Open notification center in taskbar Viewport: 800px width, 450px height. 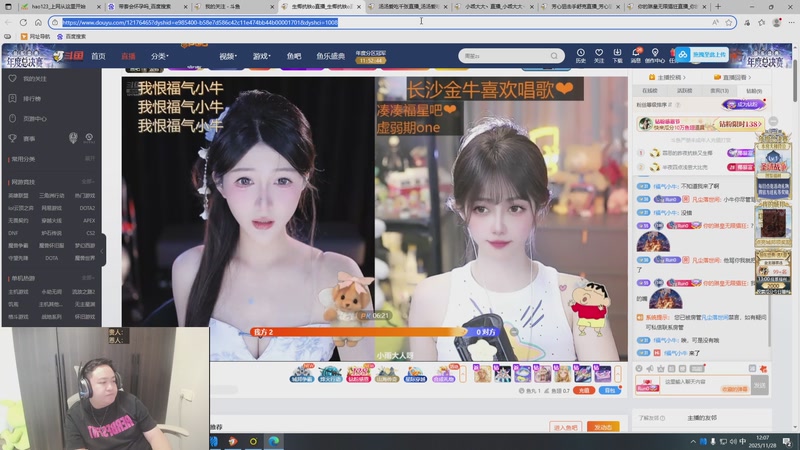tap(787, 441)
